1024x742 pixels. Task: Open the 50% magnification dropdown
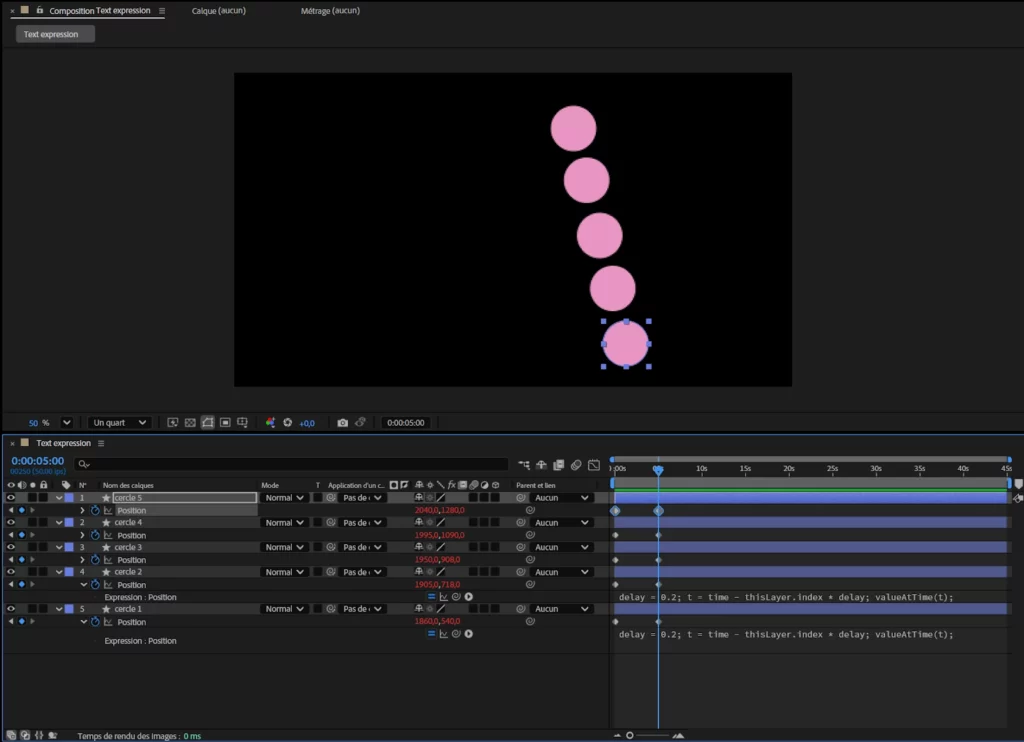[x=66, y=423]
